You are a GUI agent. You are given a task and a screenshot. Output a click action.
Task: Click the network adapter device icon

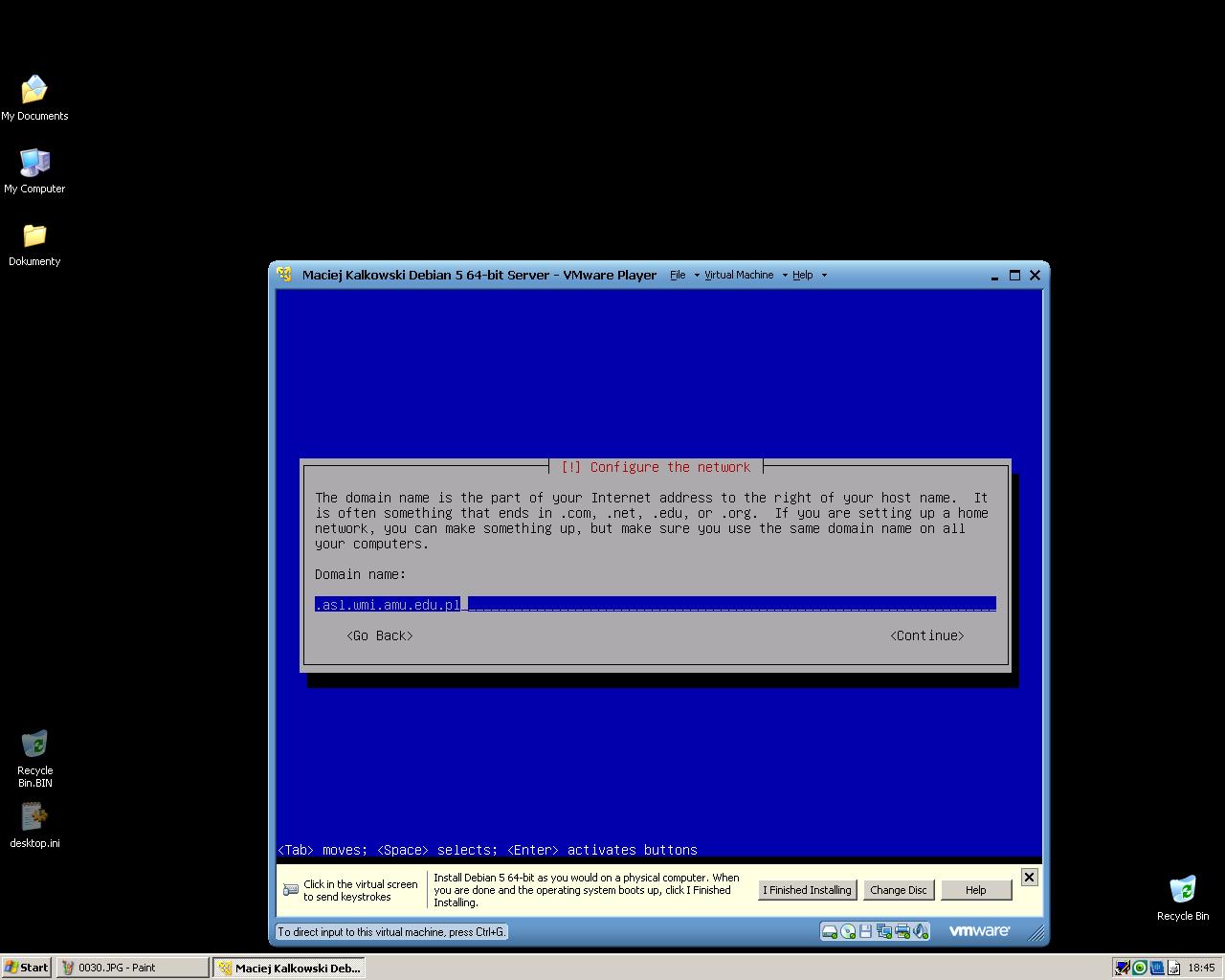pyautogui.click(x=883, y=931)
